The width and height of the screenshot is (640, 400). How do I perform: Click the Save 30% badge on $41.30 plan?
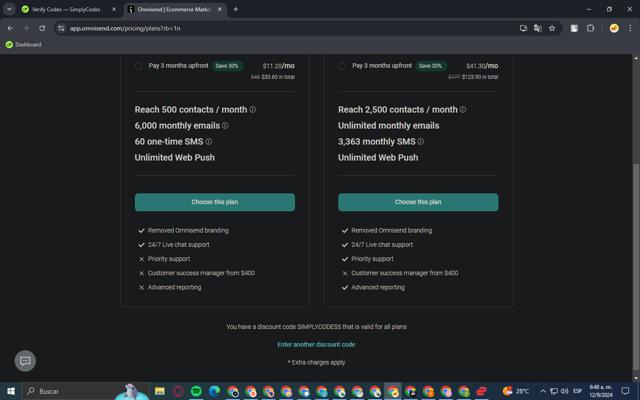[x=430, y=66]
